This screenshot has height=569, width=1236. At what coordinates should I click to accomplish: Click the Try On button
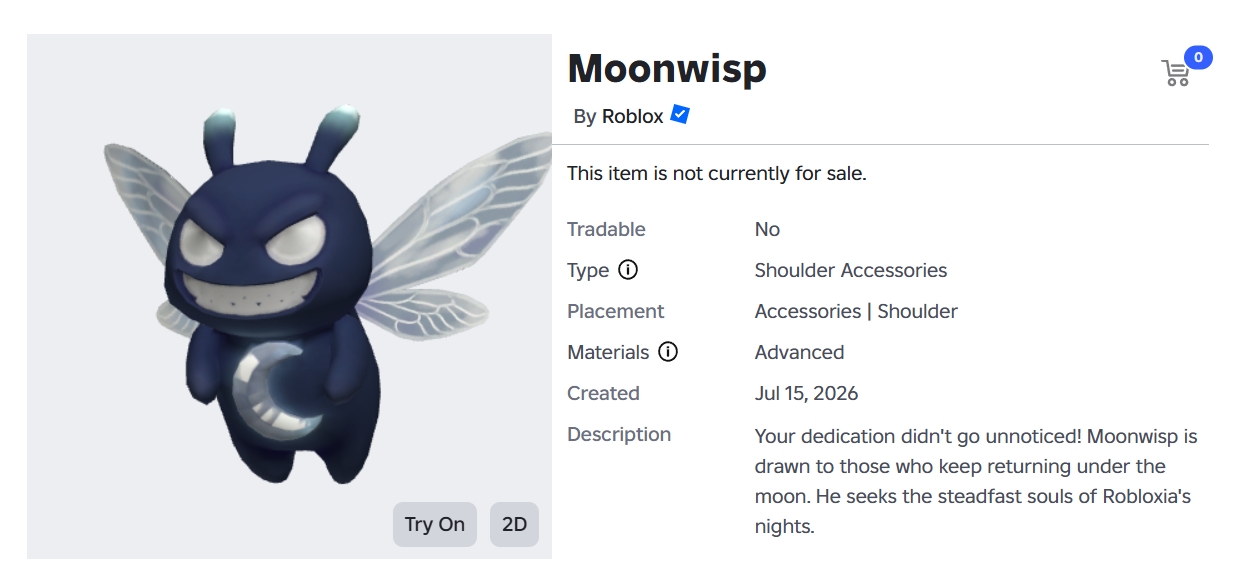click(x=435, y=524)
